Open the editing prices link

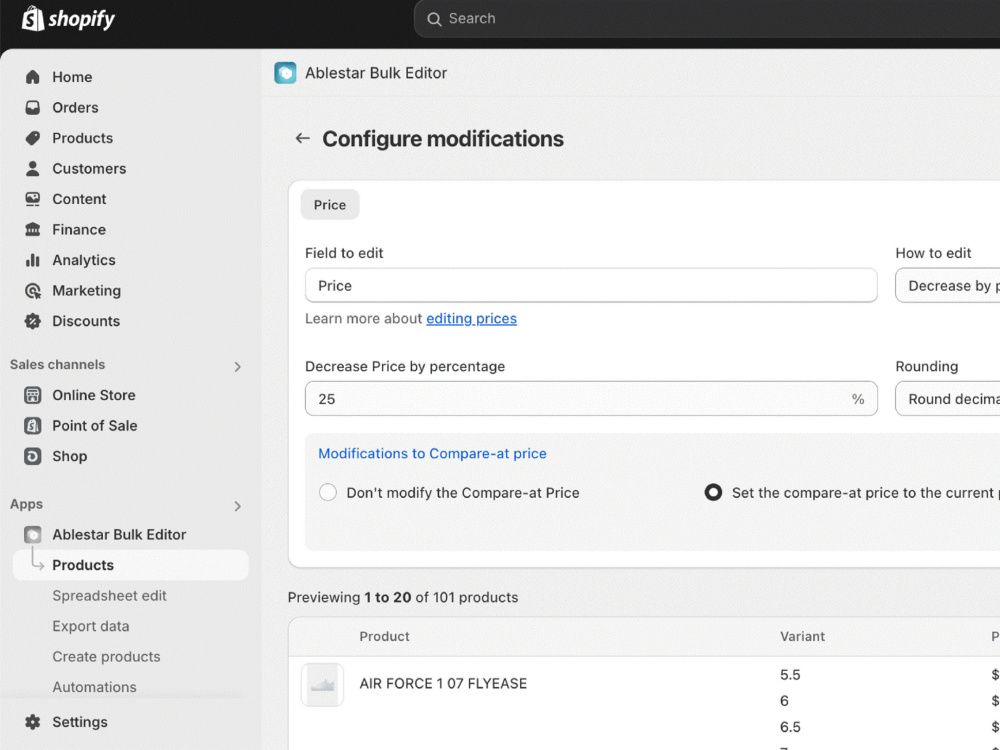coord(471,318)
